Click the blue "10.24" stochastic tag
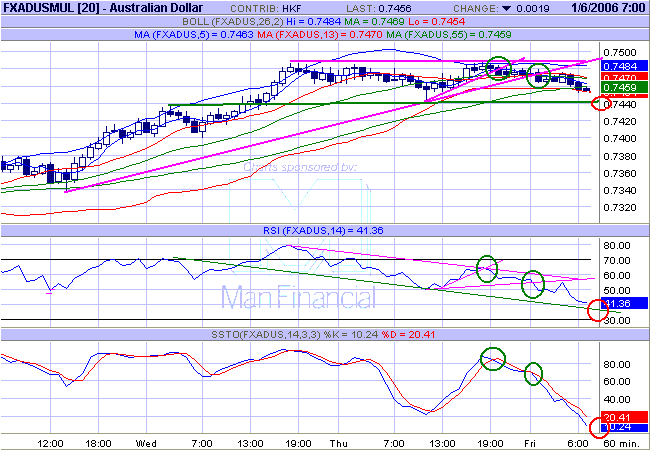Image resolution: width=650 pixels, height=450 pixels. point(625,427)
